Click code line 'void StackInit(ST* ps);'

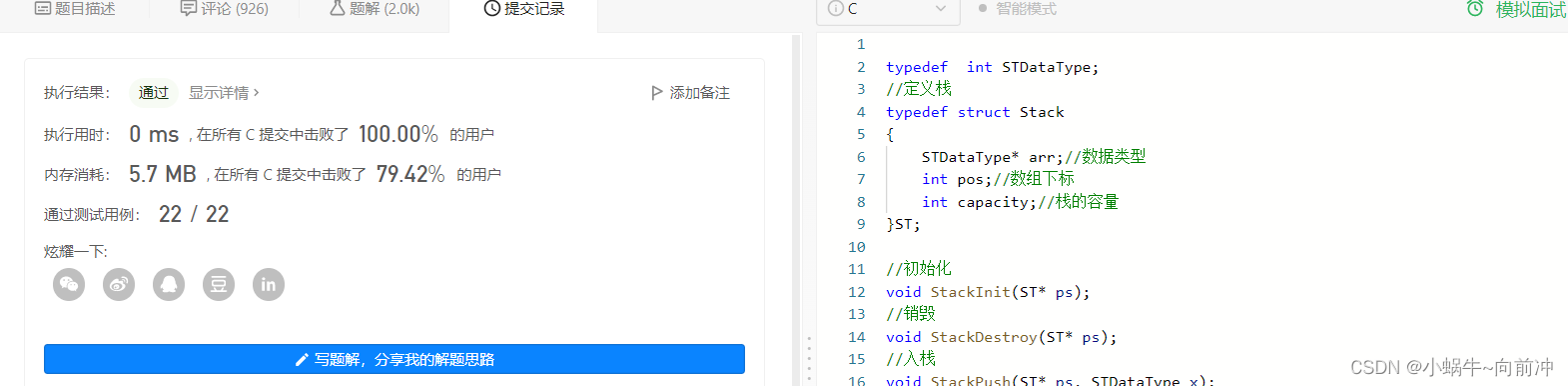click(x=988, y=292)
